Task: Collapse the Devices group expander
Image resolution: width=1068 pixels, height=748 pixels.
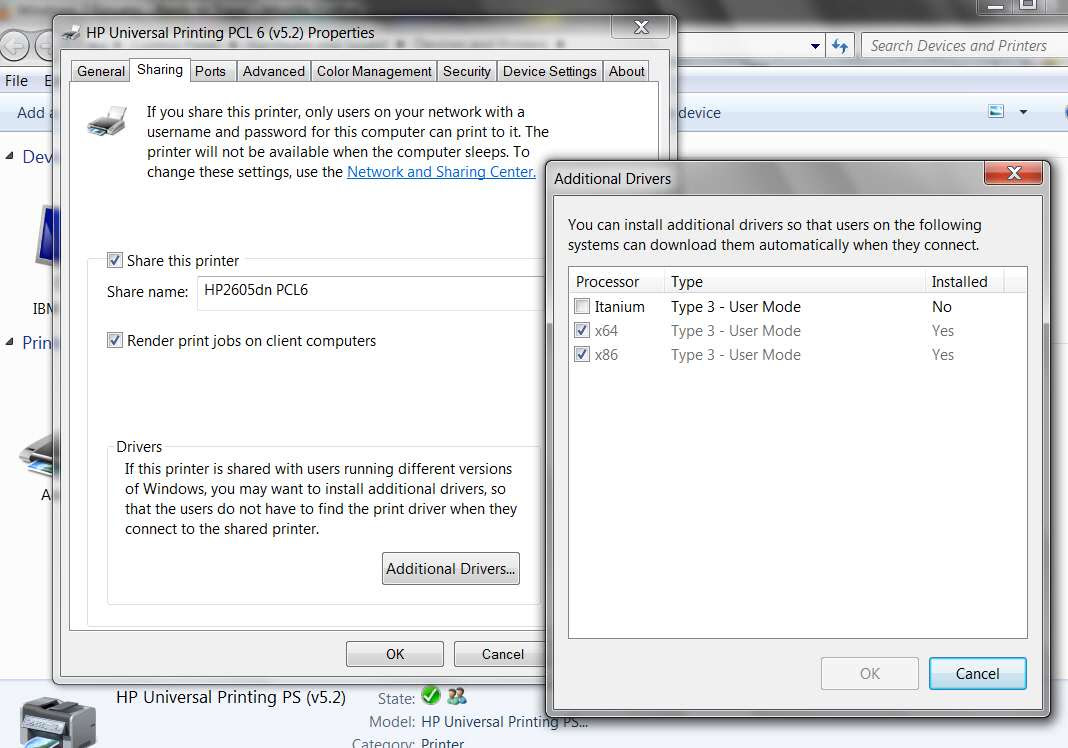Action: [x=10, y=155]
